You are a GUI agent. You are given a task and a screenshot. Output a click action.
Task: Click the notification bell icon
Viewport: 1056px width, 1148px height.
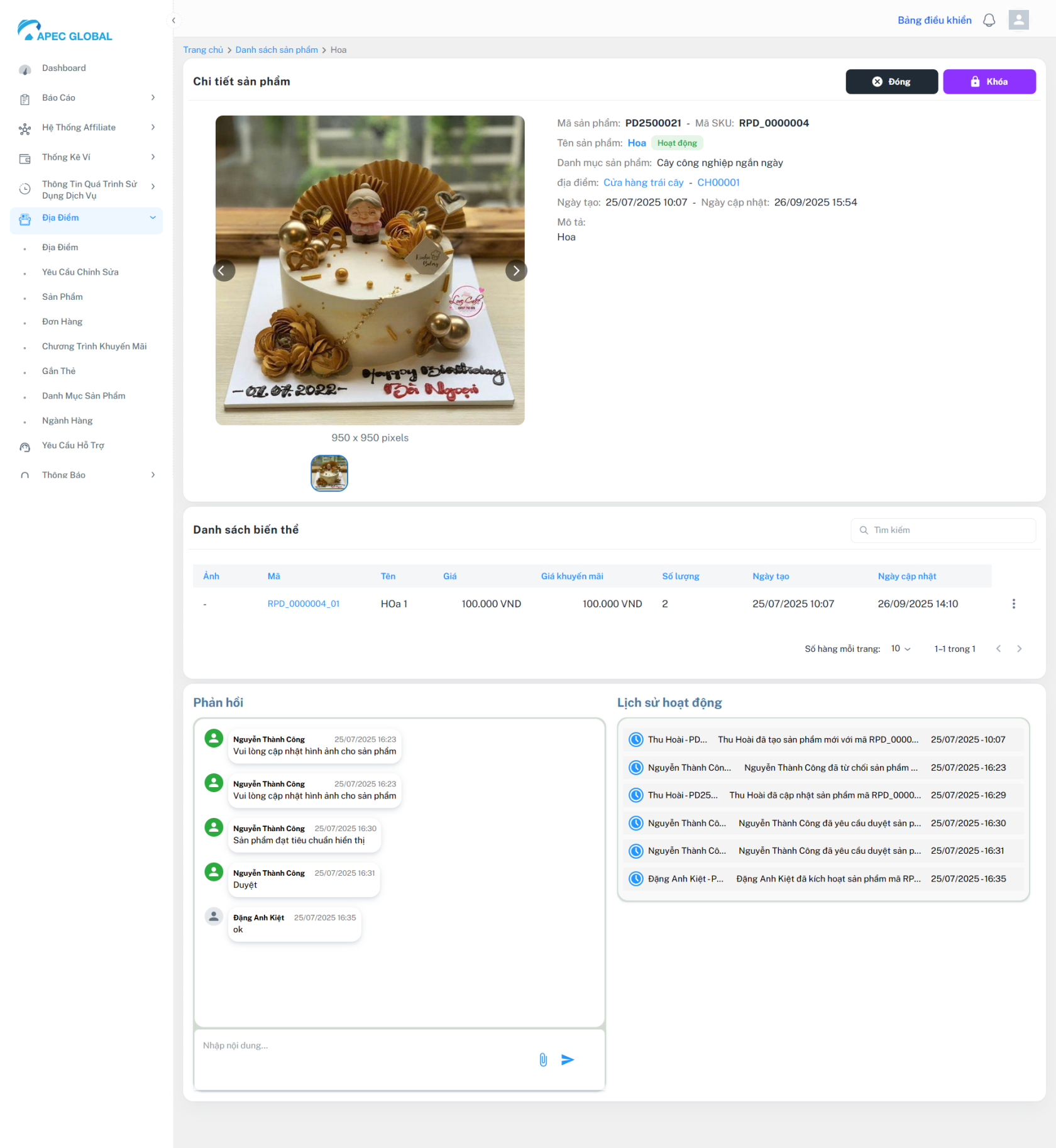click(x=989, y=20)
